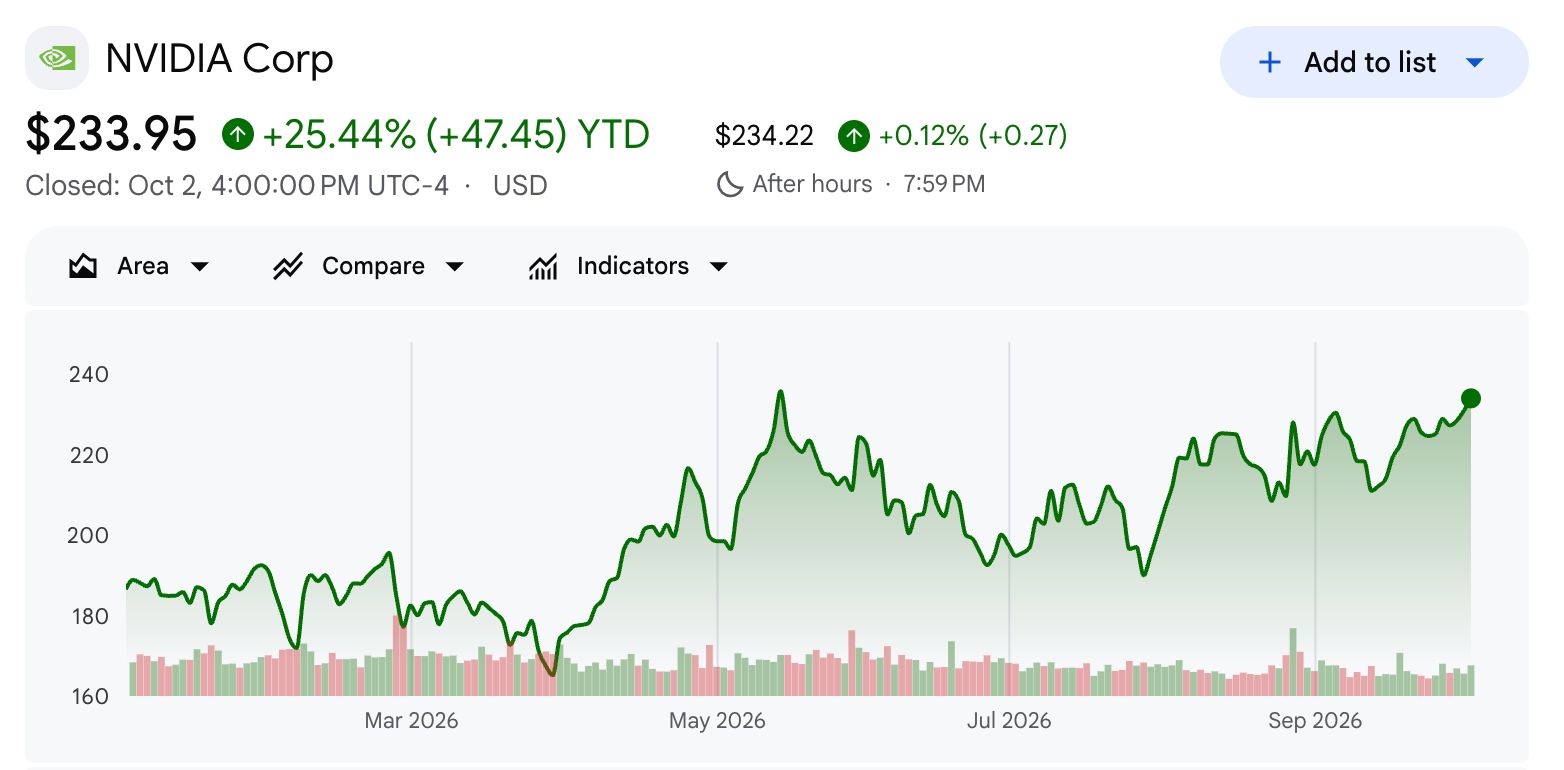1564x770 pixels.
Task: Click the green up-arrow icon beside +0.12%
Action: [853, 135]
